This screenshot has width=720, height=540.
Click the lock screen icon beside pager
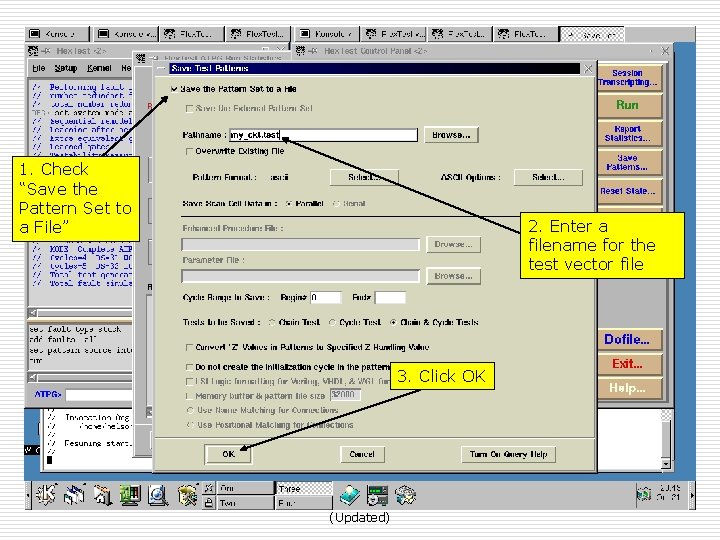(x=208, y=502)
